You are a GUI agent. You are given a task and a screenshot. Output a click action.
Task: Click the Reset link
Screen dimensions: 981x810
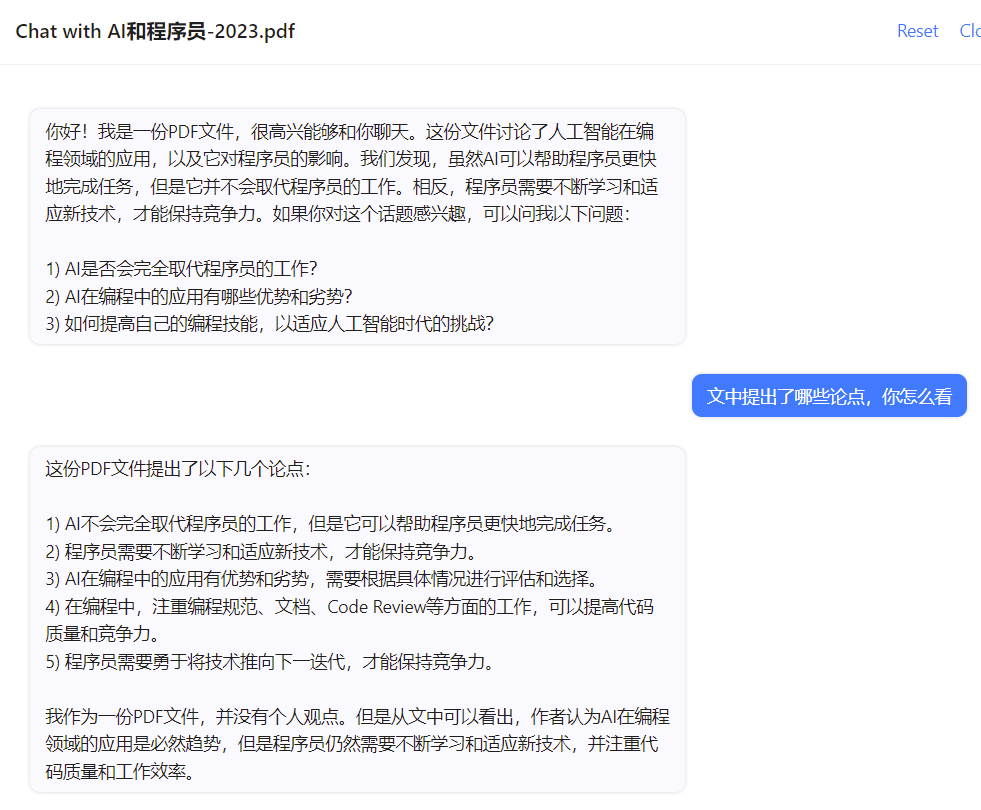coord(917,31)
